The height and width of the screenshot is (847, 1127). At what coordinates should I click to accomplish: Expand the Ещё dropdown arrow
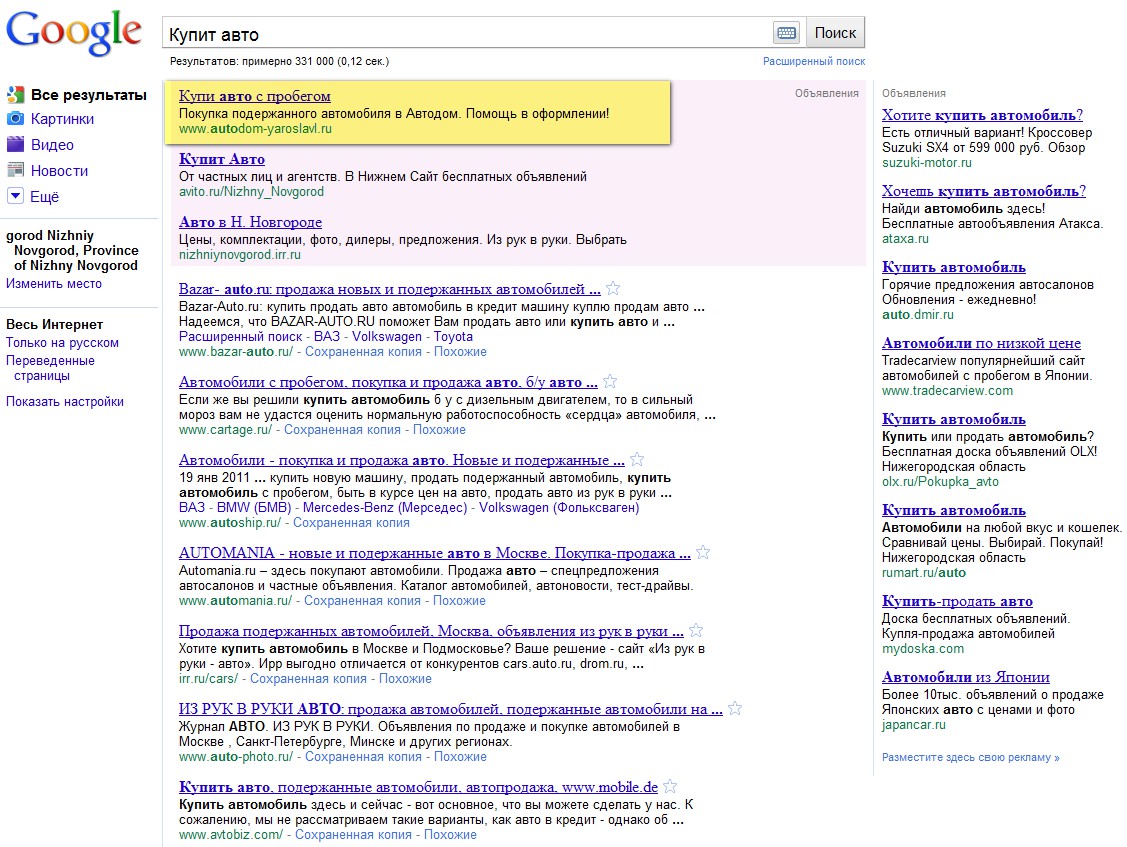click(15, 196)
